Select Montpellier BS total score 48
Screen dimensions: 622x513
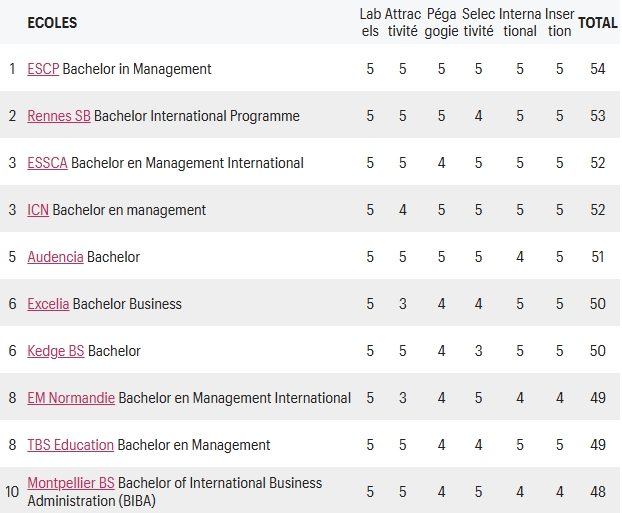point(597,492)
